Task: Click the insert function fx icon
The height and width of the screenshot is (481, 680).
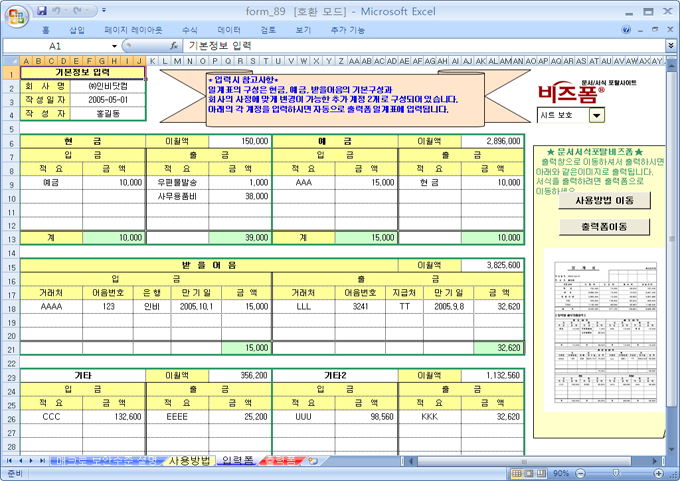Action: (x=174, y=46)
